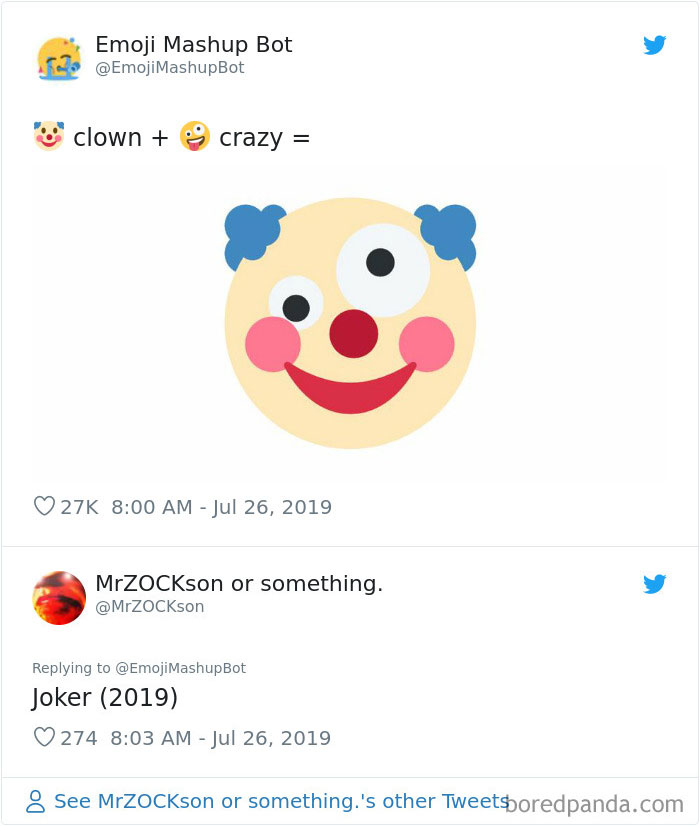Click the 27K like count
This screenshot has height=826, width=700.
click(77, 507)
